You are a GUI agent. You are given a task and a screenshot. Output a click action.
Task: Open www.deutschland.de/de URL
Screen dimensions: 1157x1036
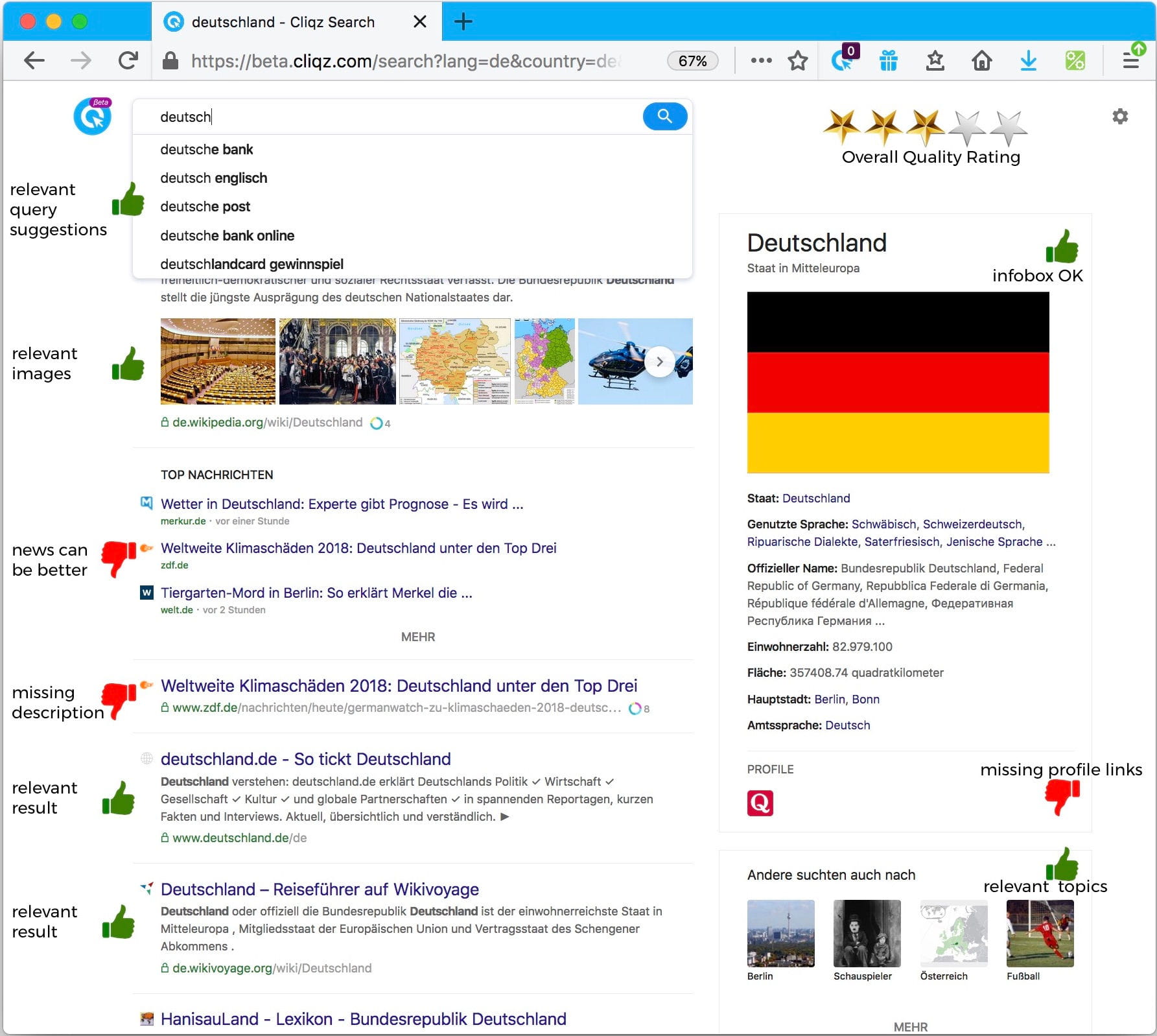[239, 838]
